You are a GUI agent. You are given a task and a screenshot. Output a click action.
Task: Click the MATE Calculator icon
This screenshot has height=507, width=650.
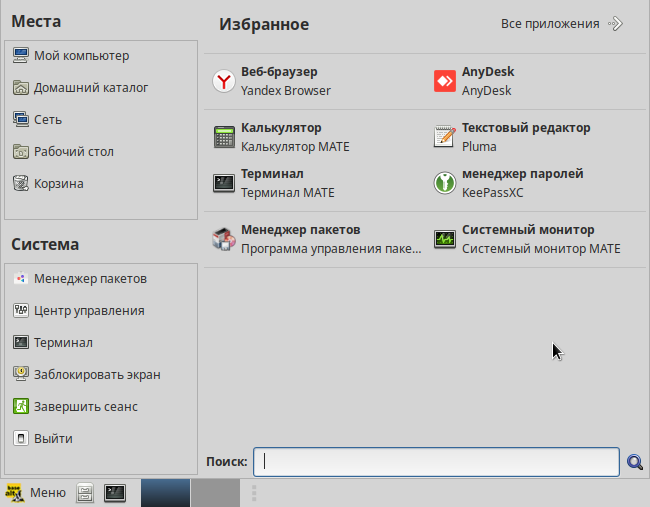pos(224,137)
